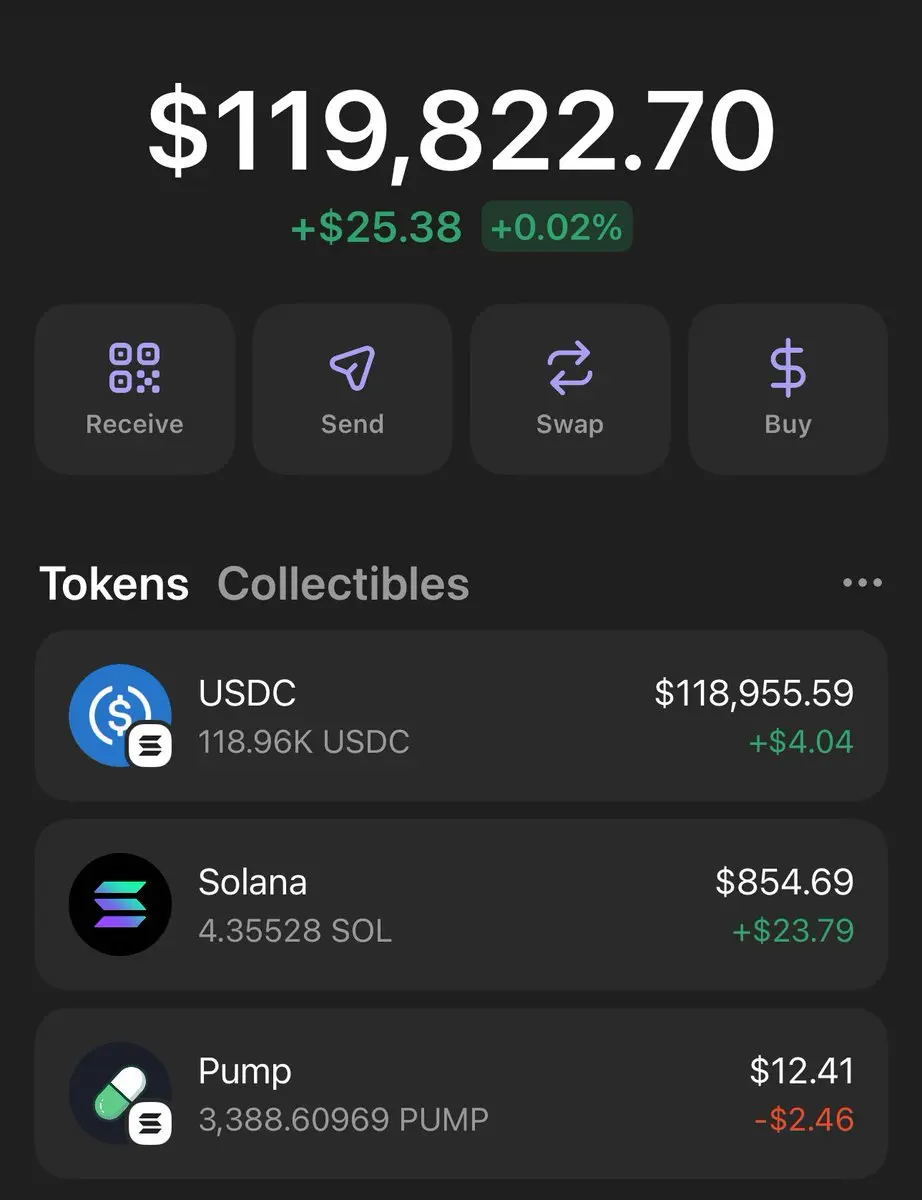Tap the Receive QR code icon

coord(134,368)
